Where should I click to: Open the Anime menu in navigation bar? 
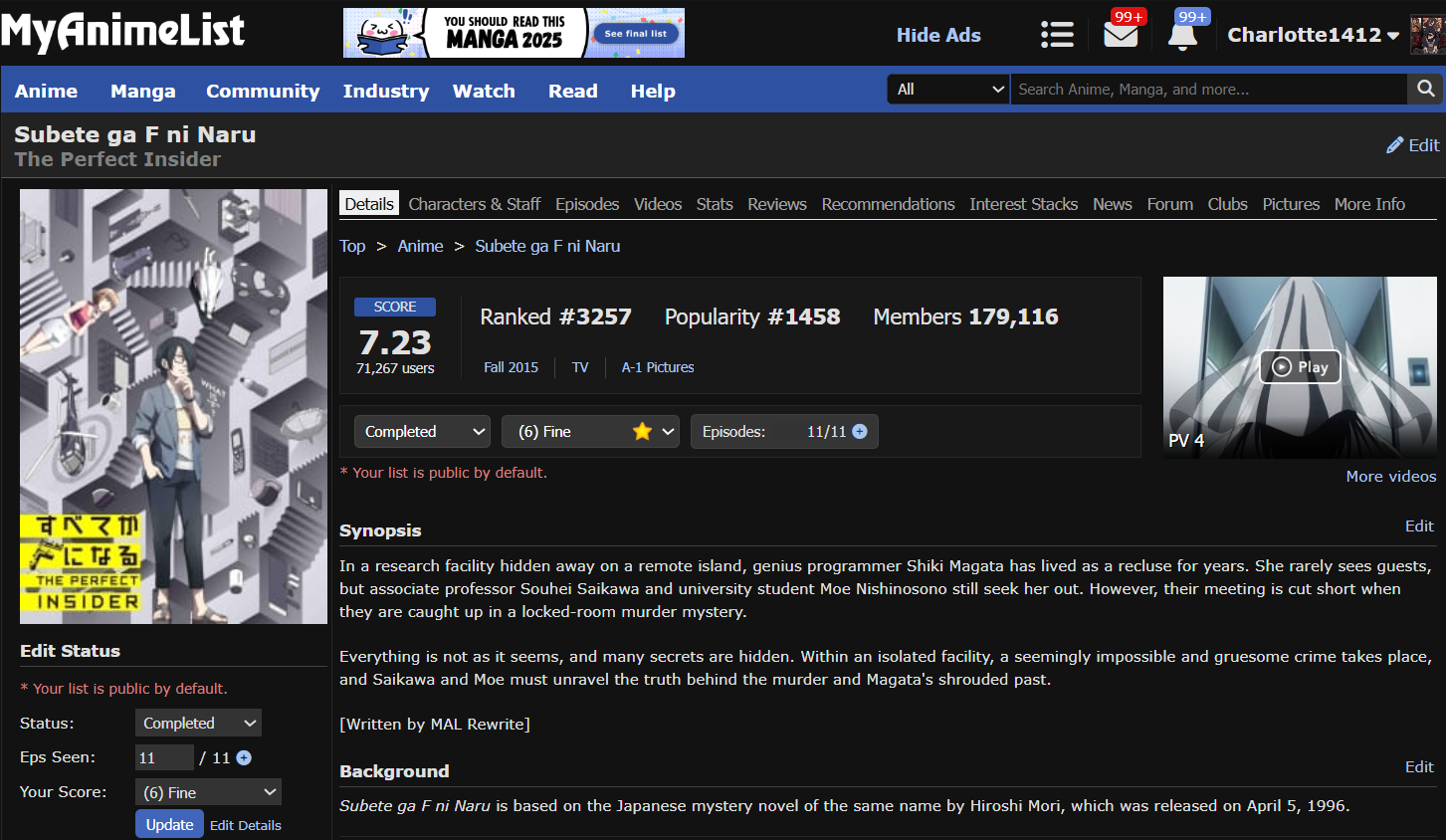[46, 91]
